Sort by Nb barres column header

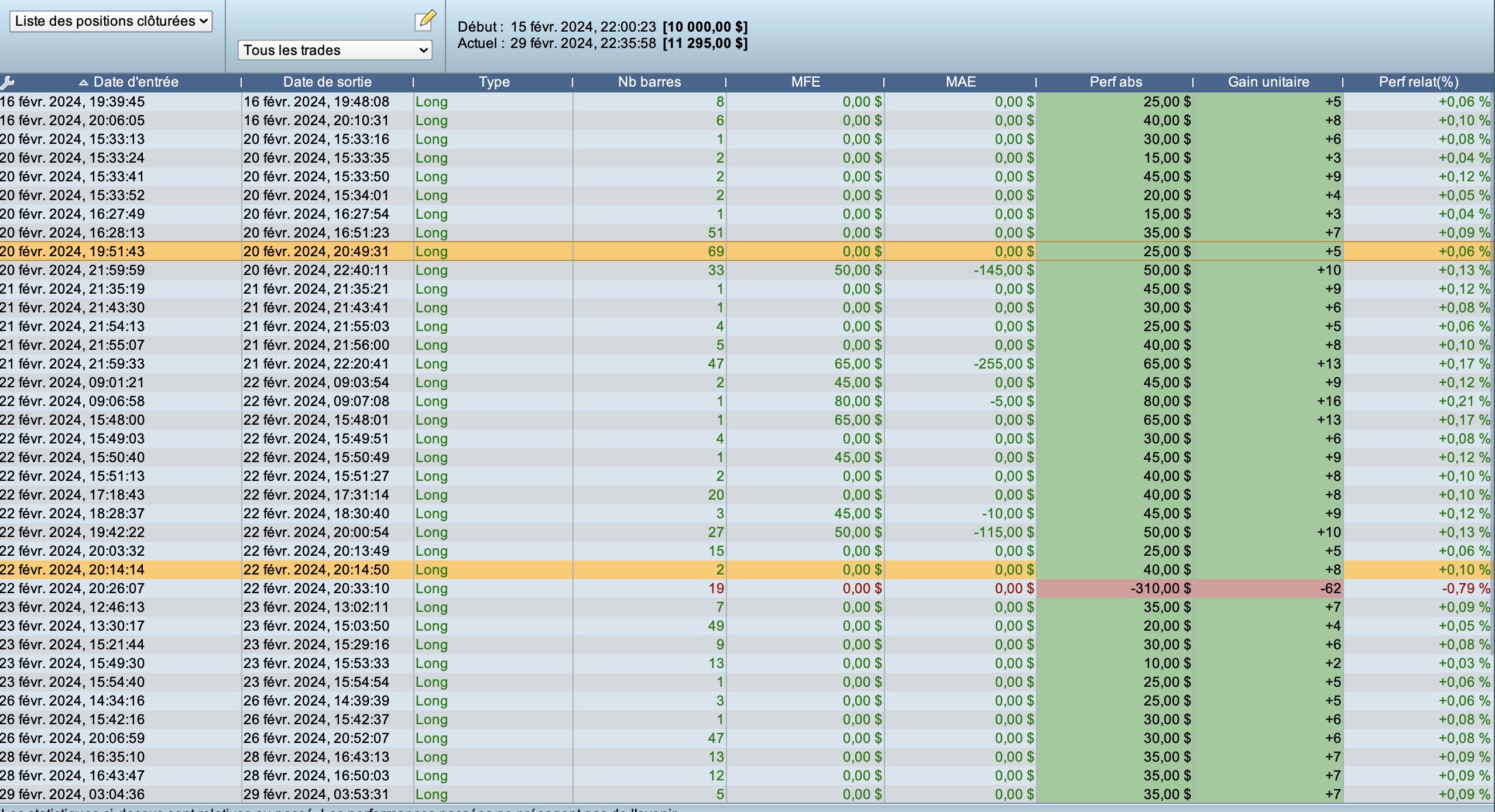click(x=649, y=82)
